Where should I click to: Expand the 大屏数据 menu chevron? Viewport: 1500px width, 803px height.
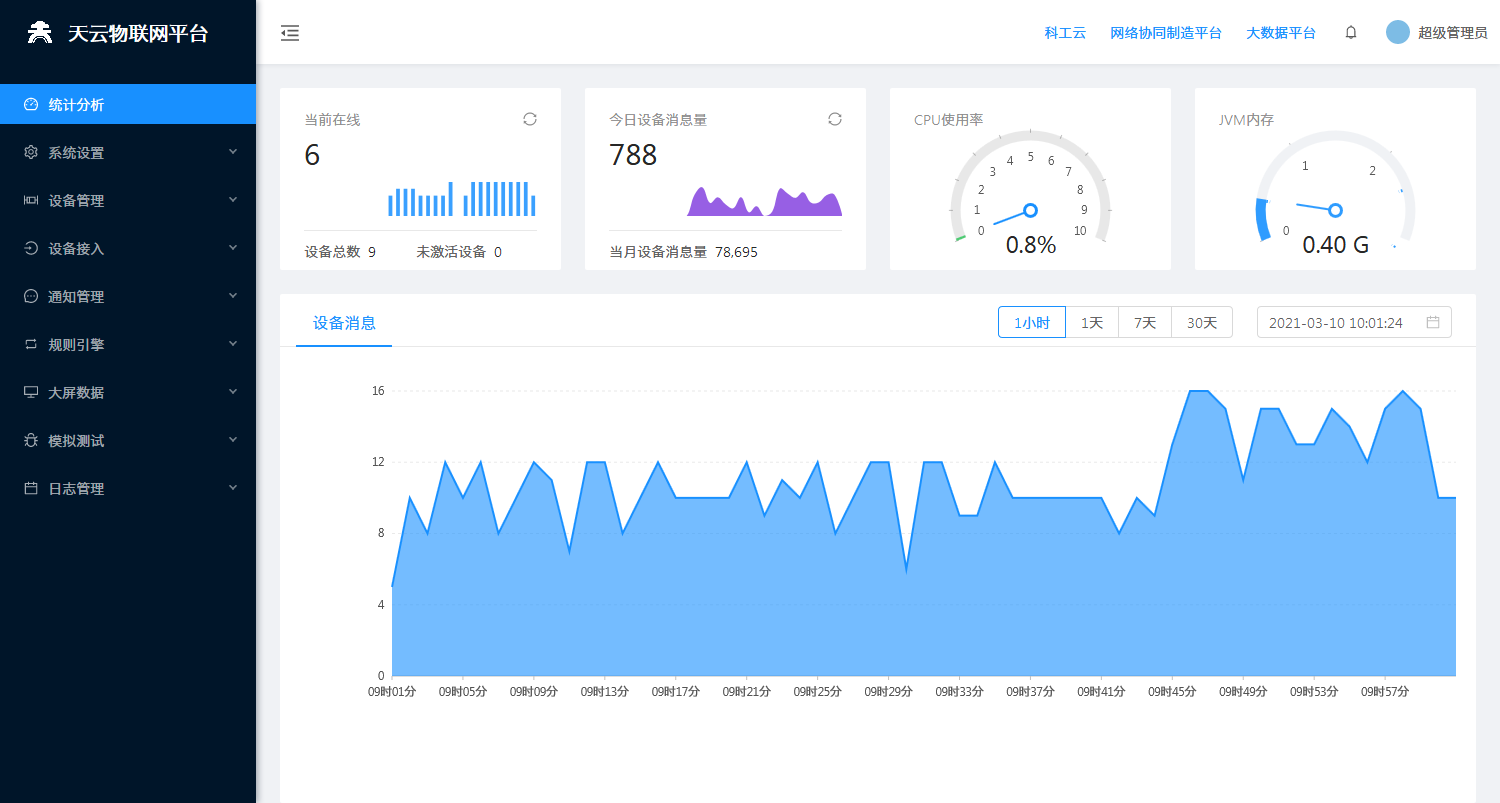tap(233, 392)
